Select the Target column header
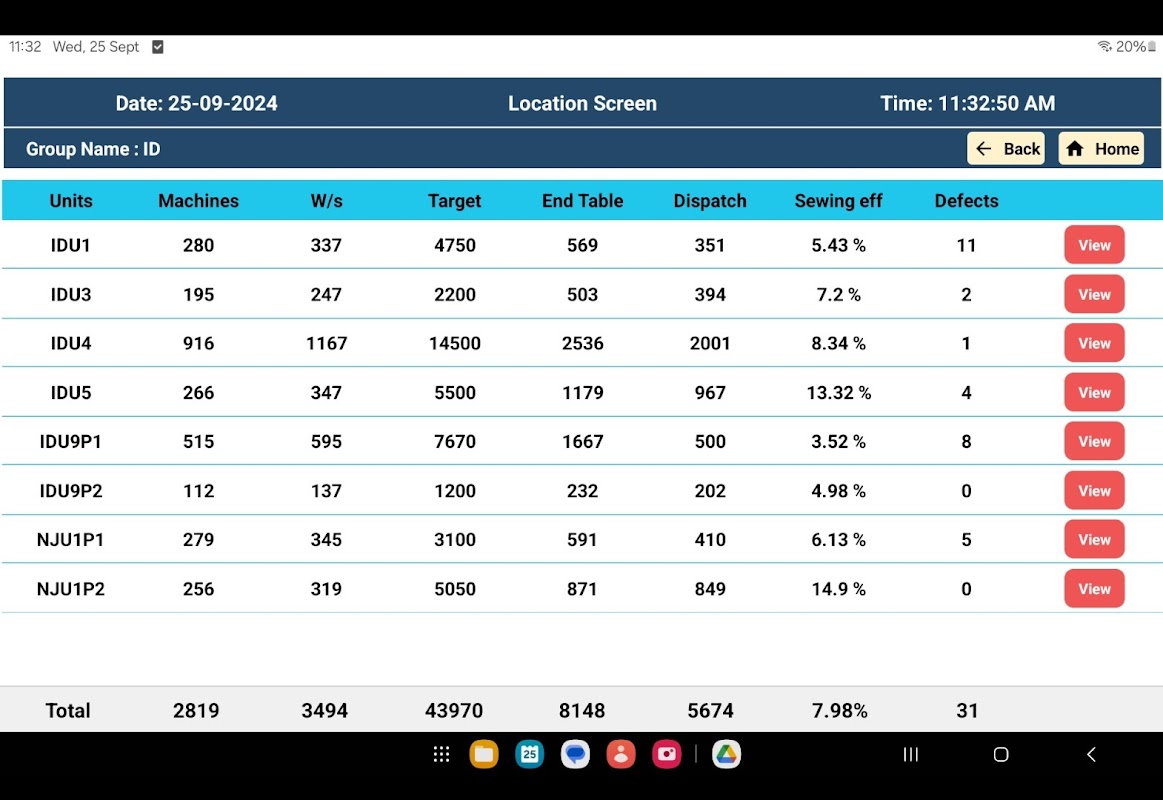The image size is (1163, 800). (455, 201)
